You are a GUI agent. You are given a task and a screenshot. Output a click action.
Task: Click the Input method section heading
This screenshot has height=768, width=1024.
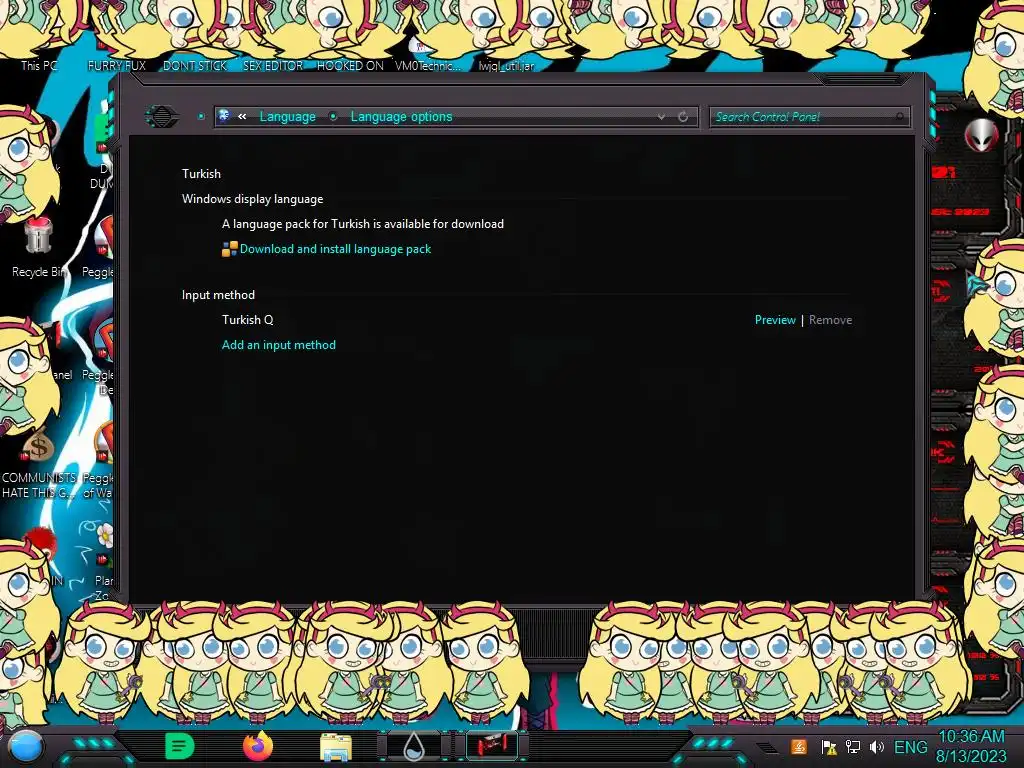pyautogui.click(x=218, y=295)
